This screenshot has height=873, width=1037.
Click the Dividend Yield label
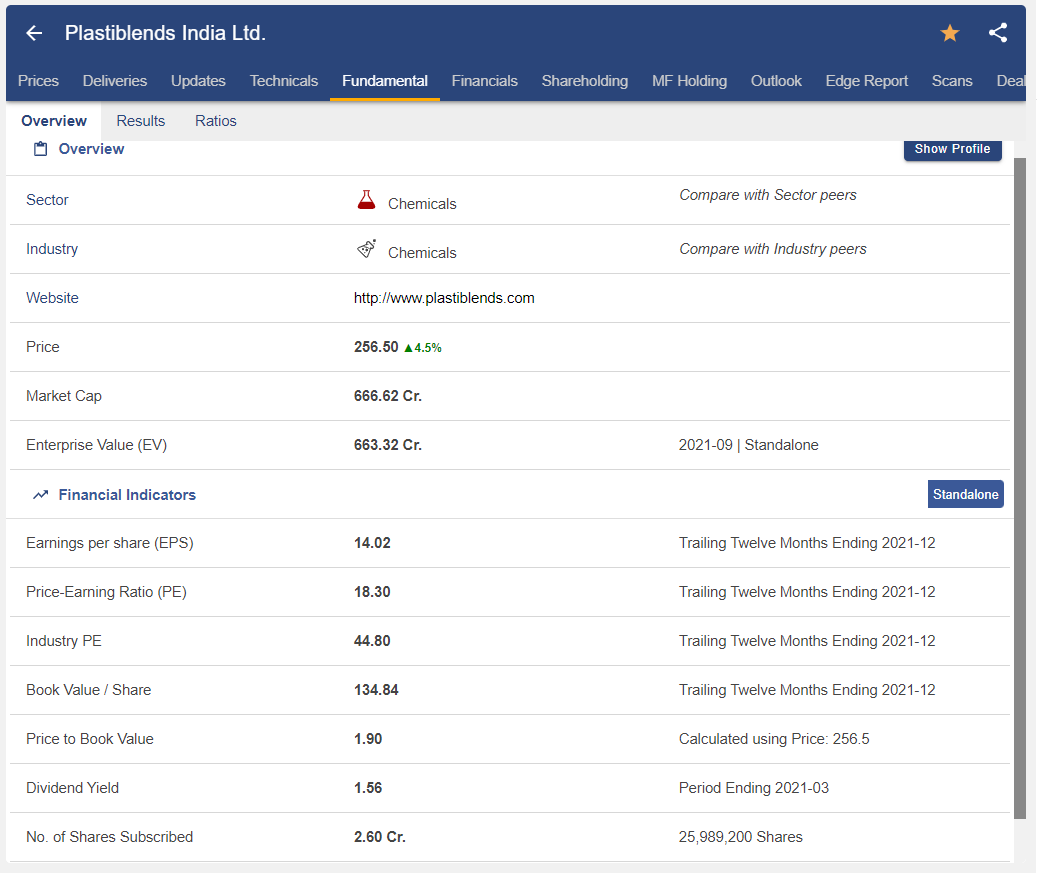pyautogui.click(x=73, y=788)
